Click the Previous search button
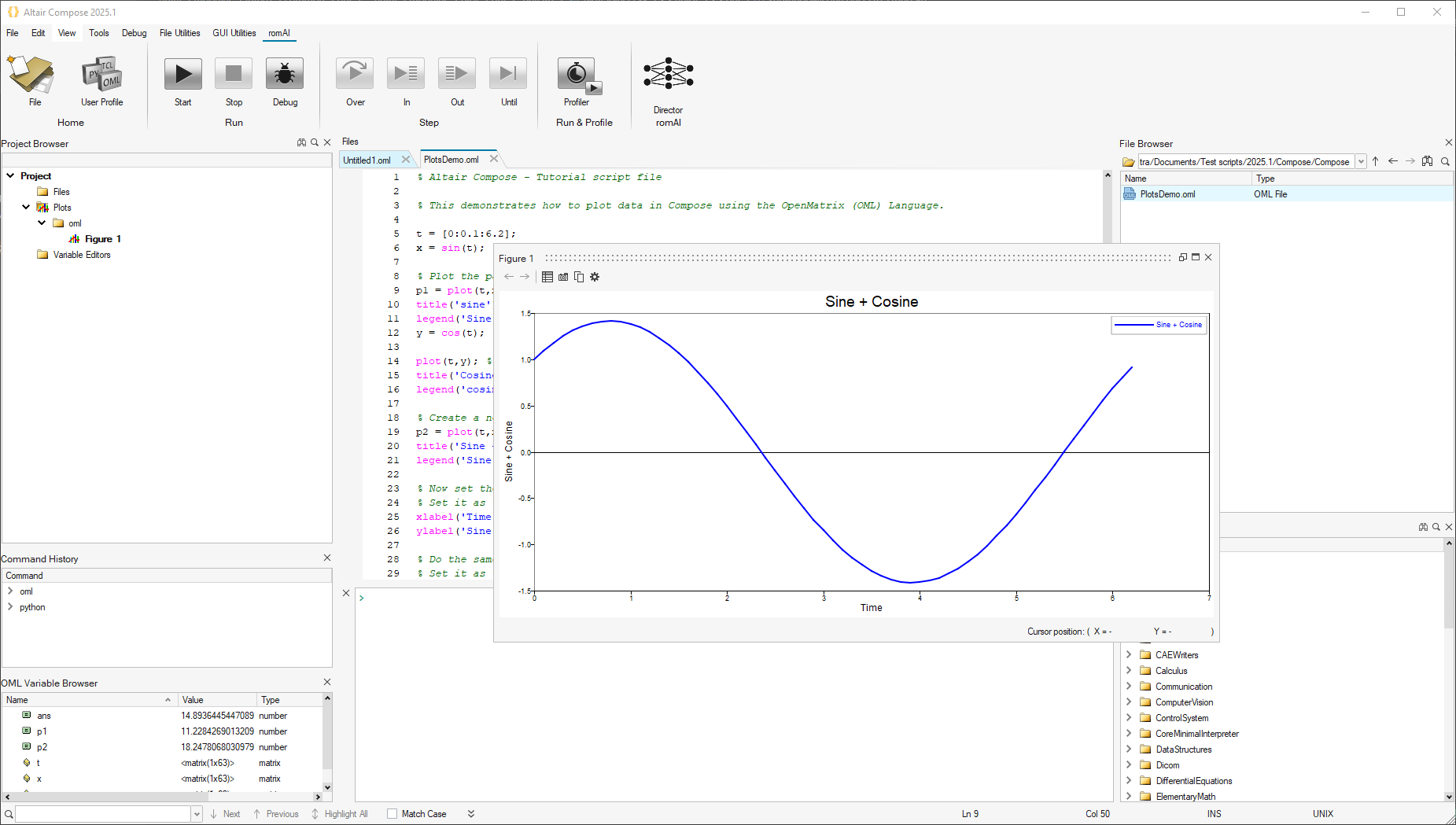The width and height of the screenshot is (1456, 825). click(276, 814)
